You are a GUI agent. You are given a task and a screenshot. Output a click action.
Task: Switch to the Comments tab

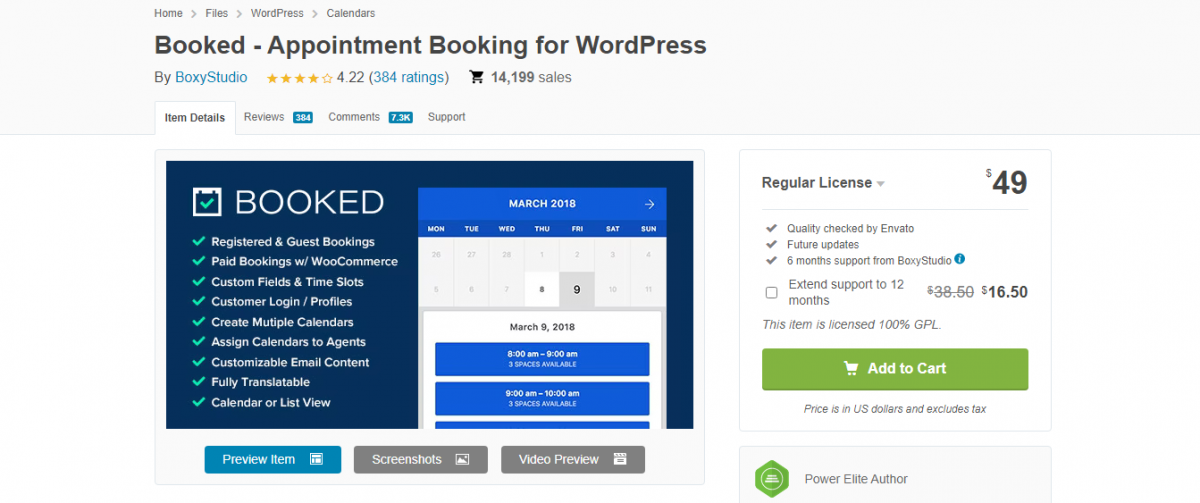354,117
